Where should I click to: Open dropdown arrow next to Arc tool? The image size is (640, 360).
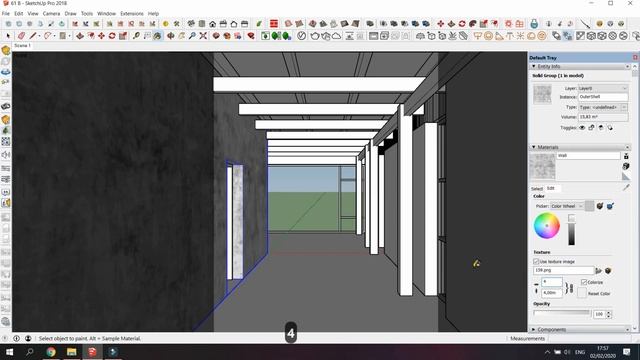[x=54, y=36]
